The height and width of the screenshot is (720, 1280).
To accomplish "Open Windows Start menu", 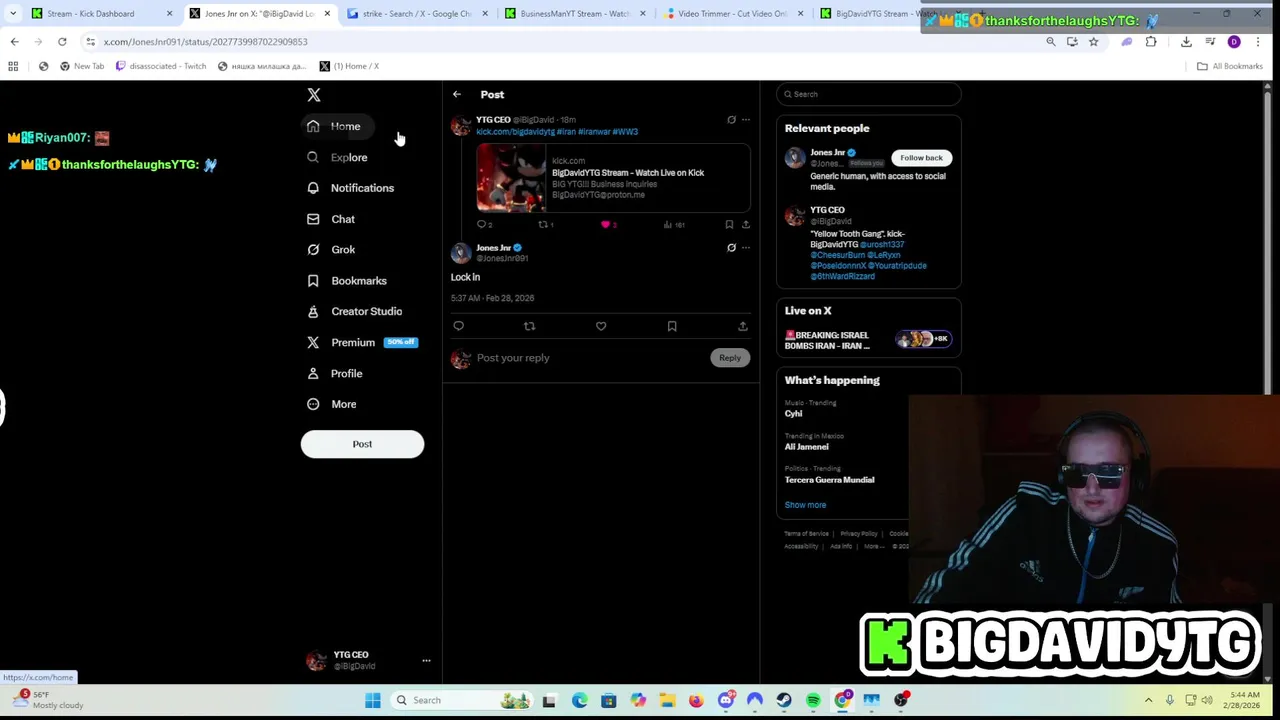I will pos(372,700).
